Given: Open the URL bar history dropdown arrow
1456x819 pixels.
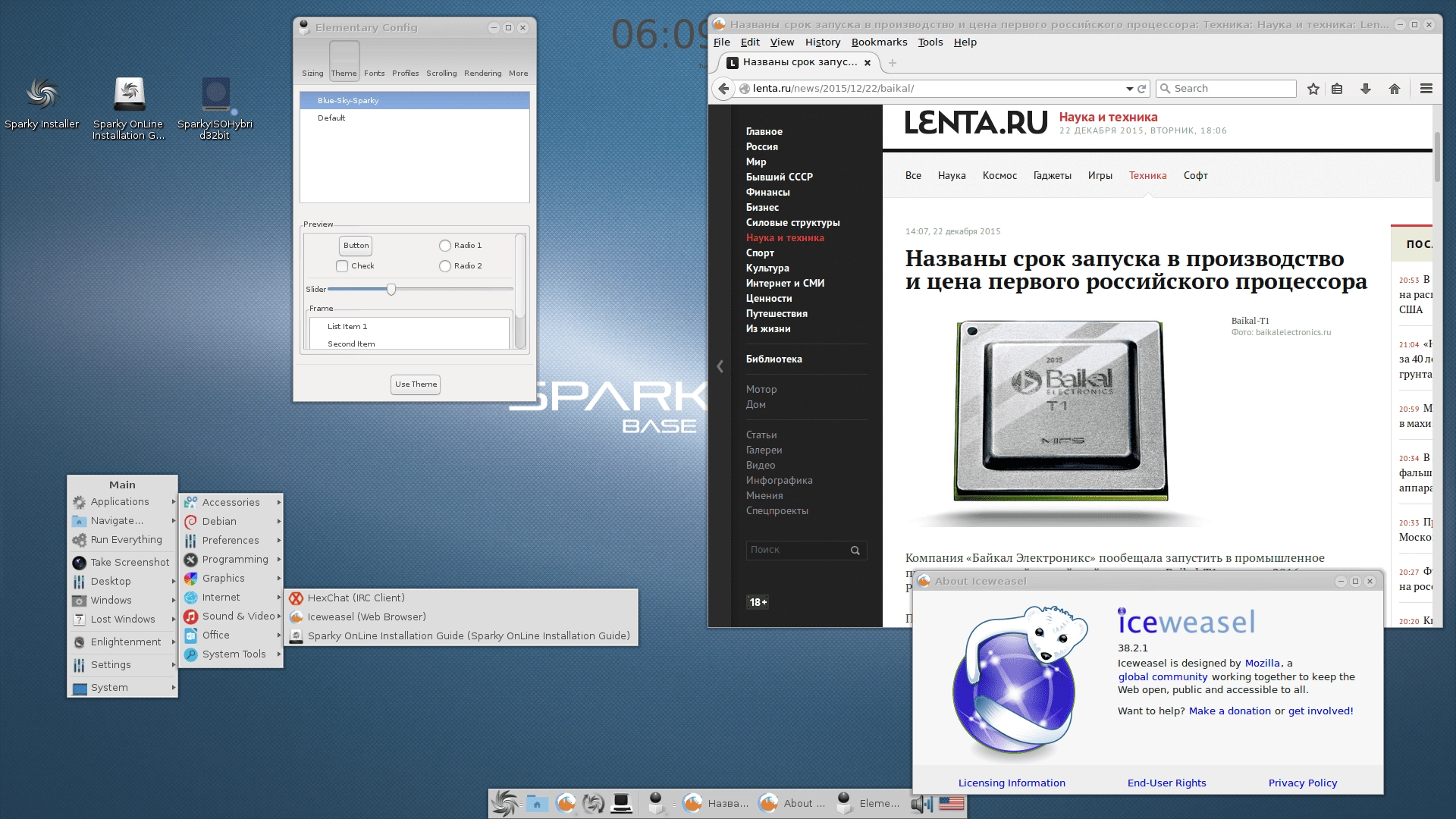Looking at the screenshot, I should coord(1129,89).
